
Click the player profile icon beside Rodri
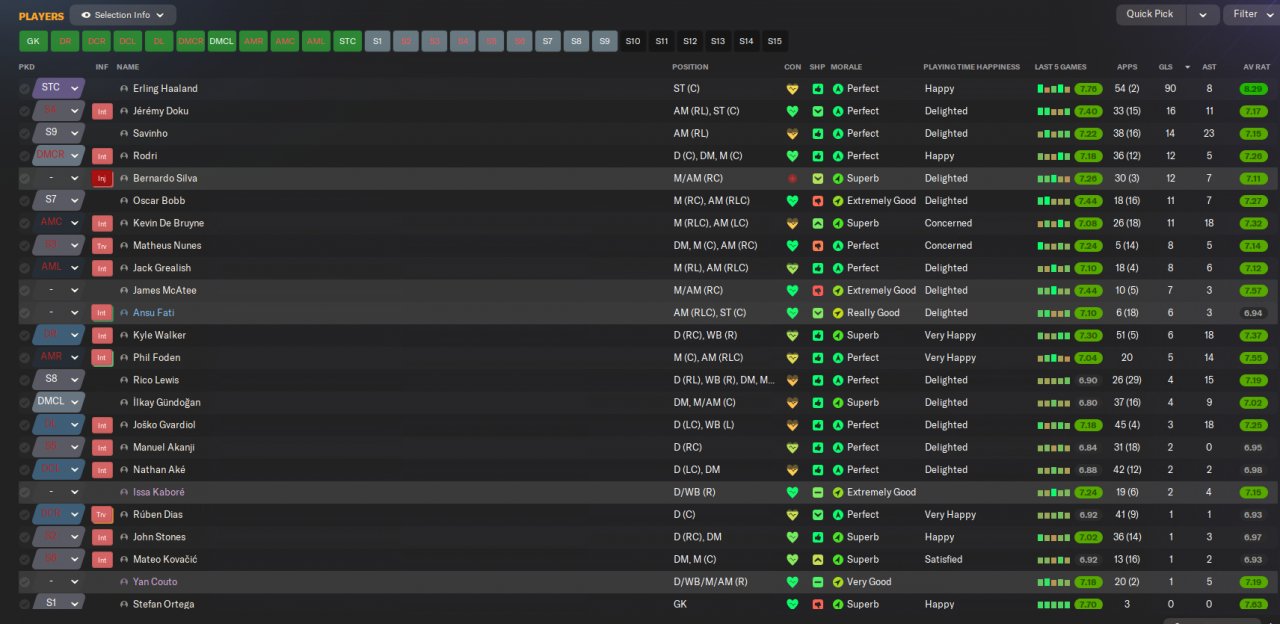point(124,156)
